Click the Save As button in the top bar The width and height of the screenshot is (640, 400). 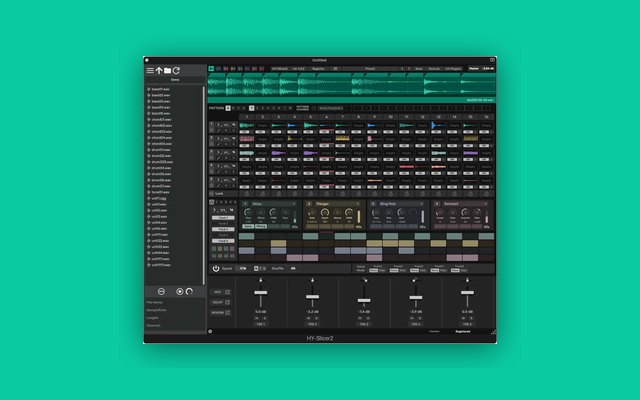coord(434,69)
